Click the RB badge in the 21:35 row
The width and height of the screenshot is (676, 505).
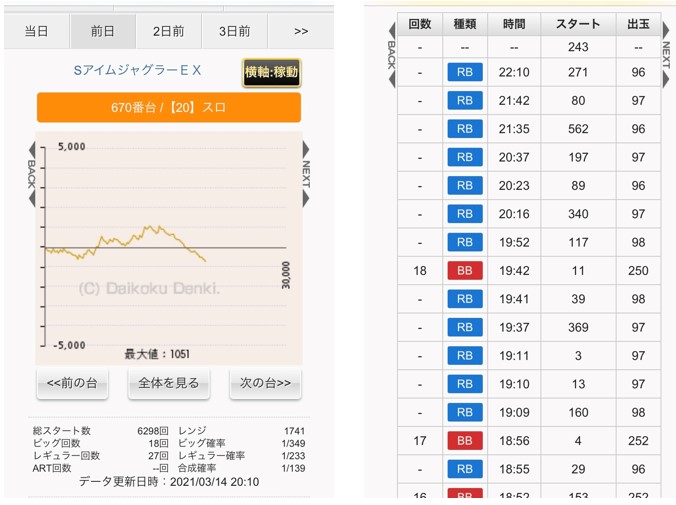point(465,129)
